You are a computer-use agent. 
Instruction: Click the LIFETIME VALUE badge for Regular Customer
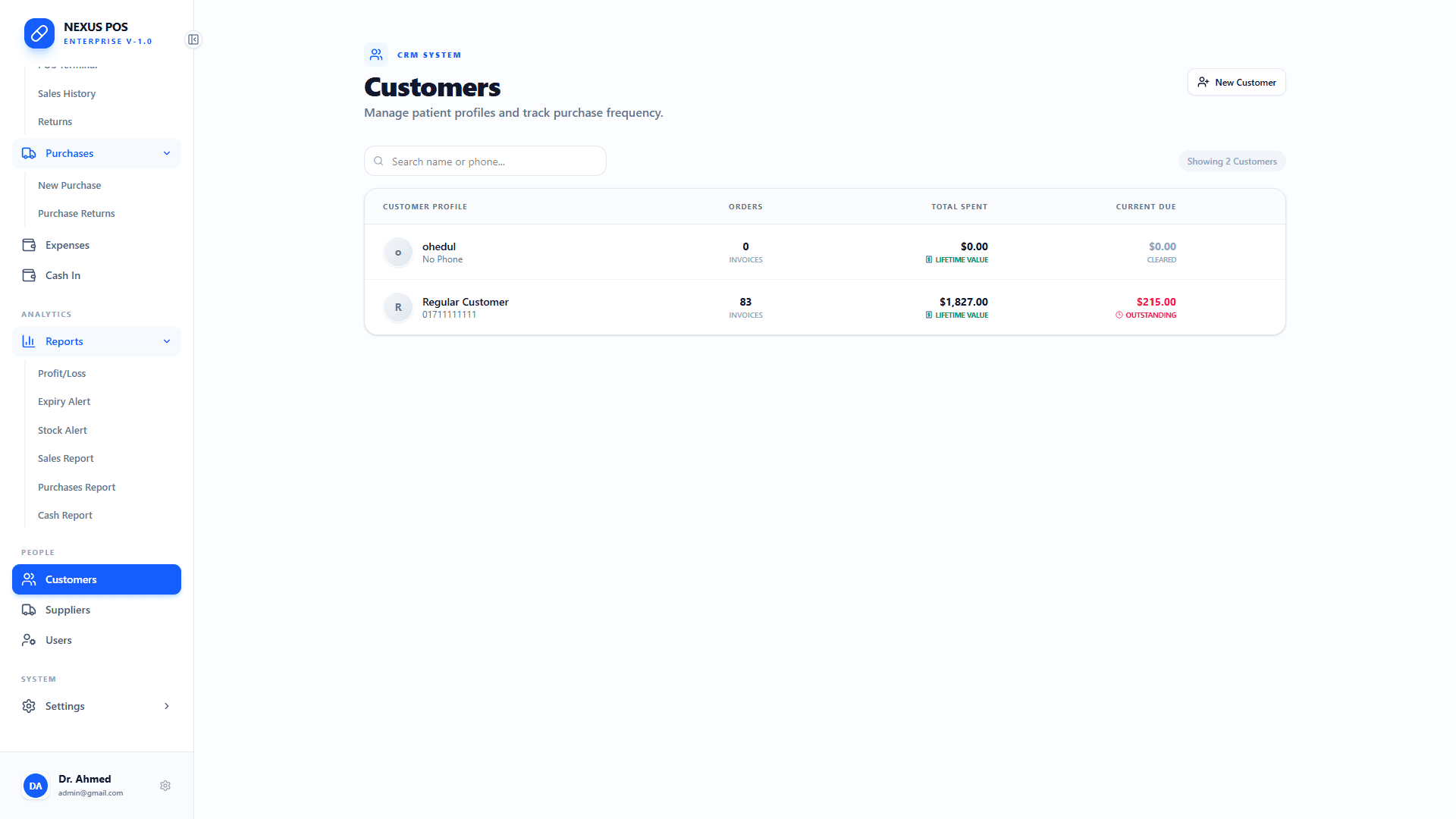point(957,315)
